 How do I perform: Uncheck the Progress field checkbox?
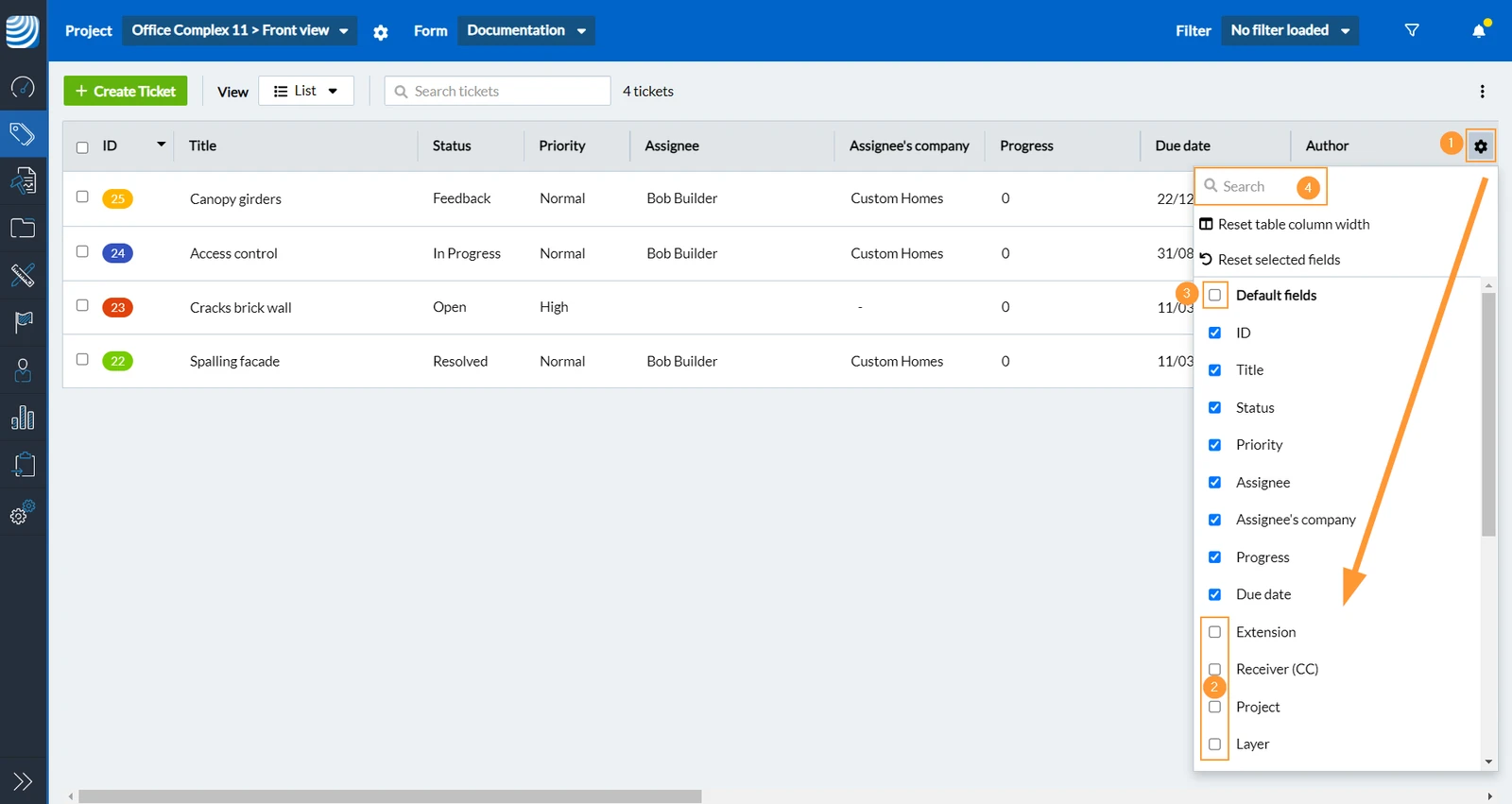click(1215, 557)
